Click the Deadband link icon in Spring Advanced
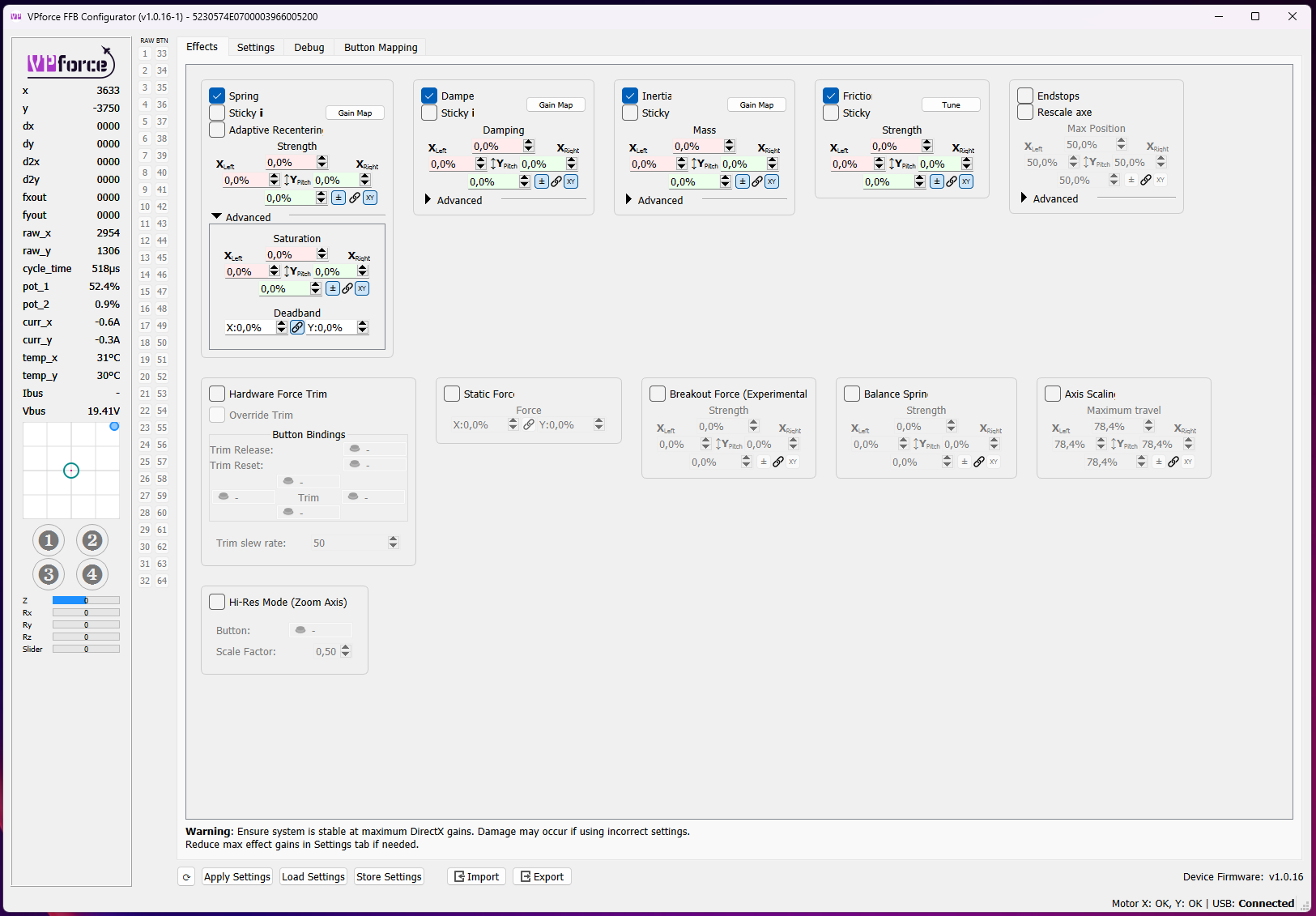1316x916 pixels. pyautogui.click(x=296, y=327)
